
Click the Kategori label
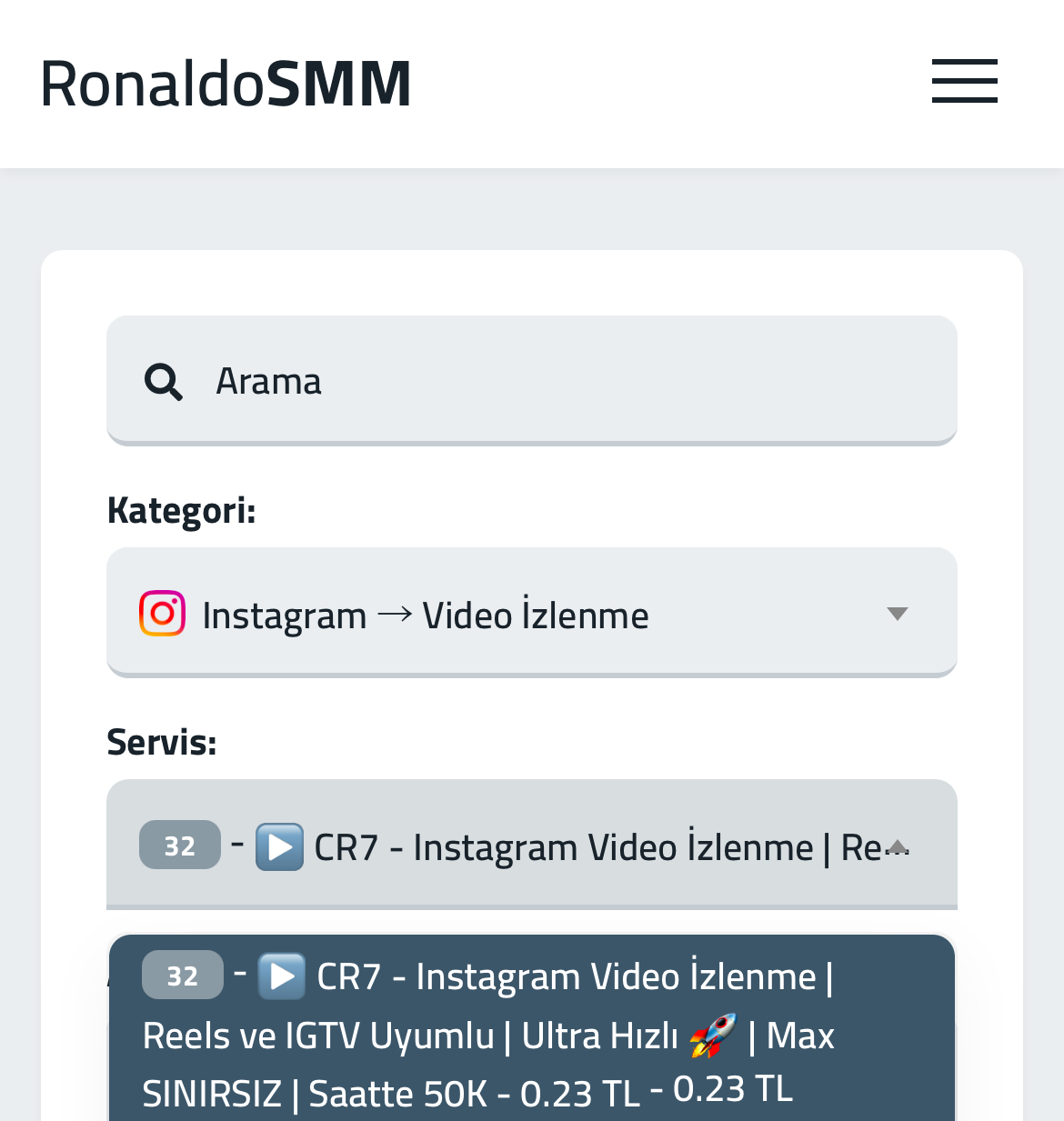(x=182, y=510)
